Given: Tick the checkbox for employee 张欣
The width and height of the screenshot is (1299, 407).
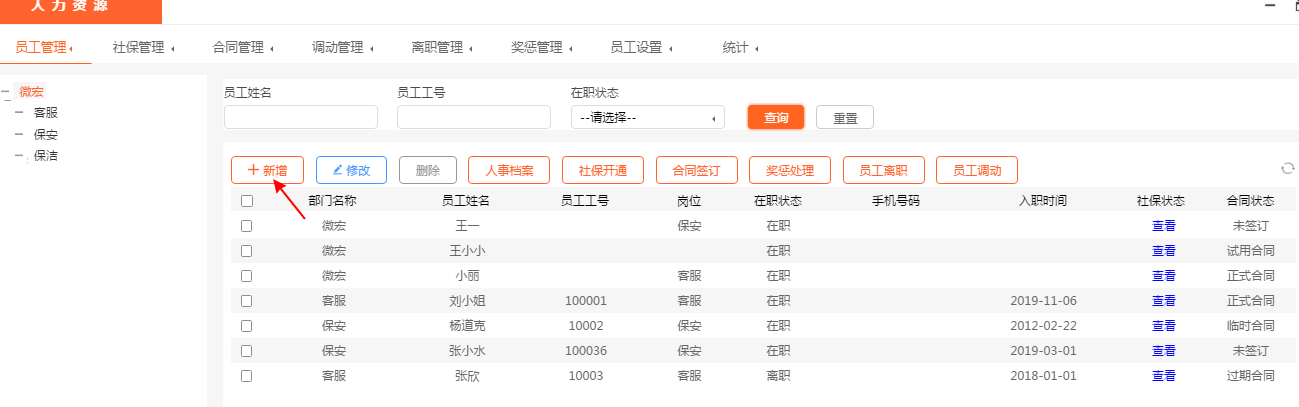Looking at the screenshot, I should click(247, 376).
